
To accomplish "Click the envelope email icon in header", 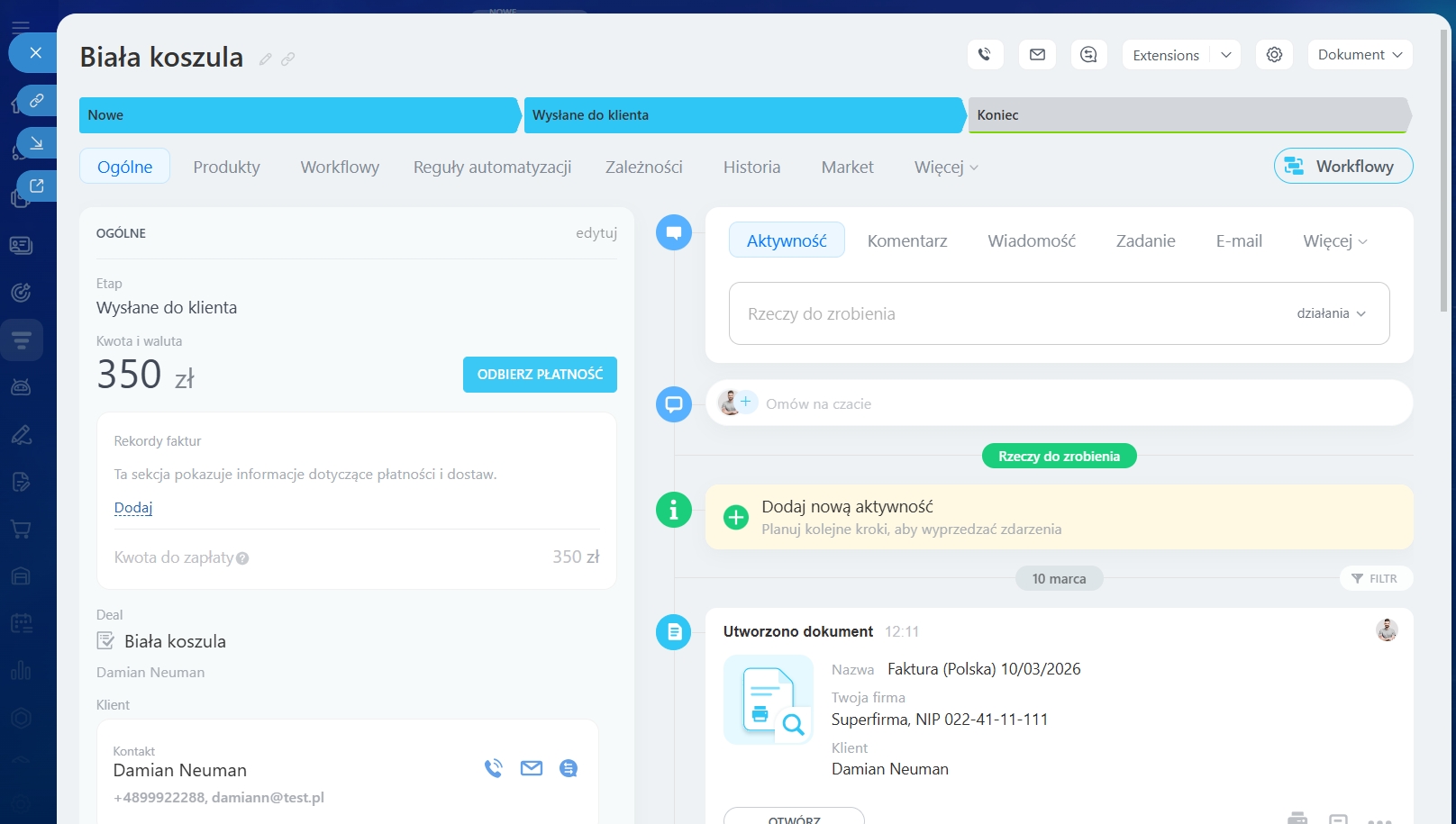I will pyautogui.click(x=1037, y=55).
